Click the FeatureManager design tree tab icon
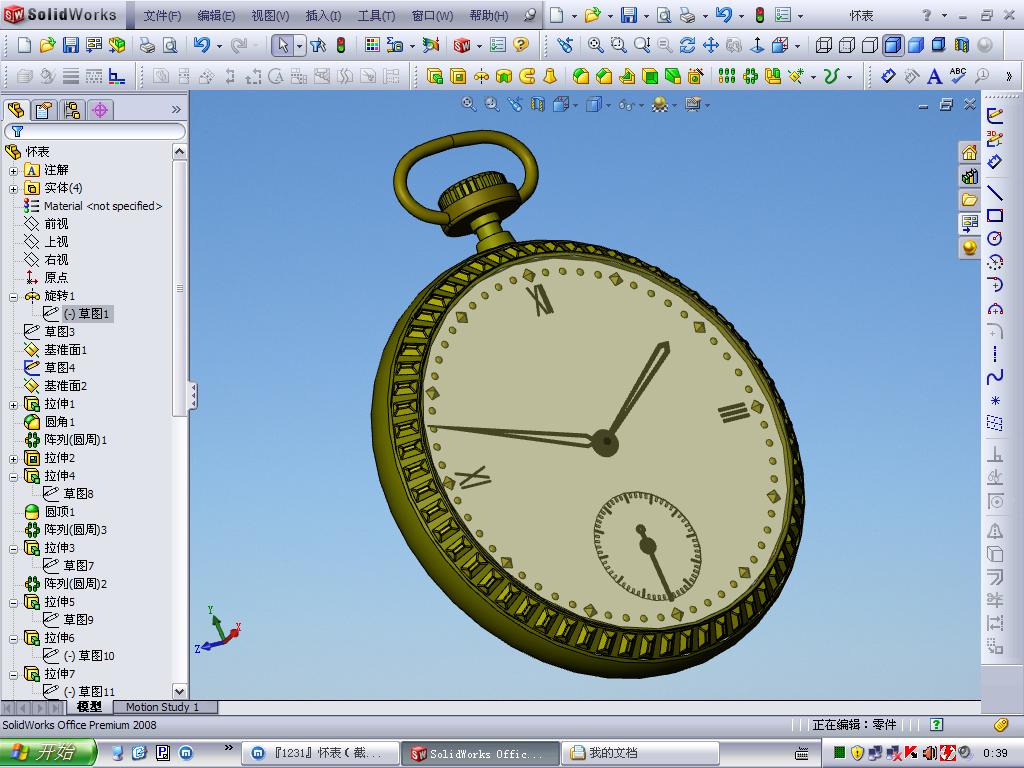This screenshot has width=1024, height=768. [x=16, y=110]
